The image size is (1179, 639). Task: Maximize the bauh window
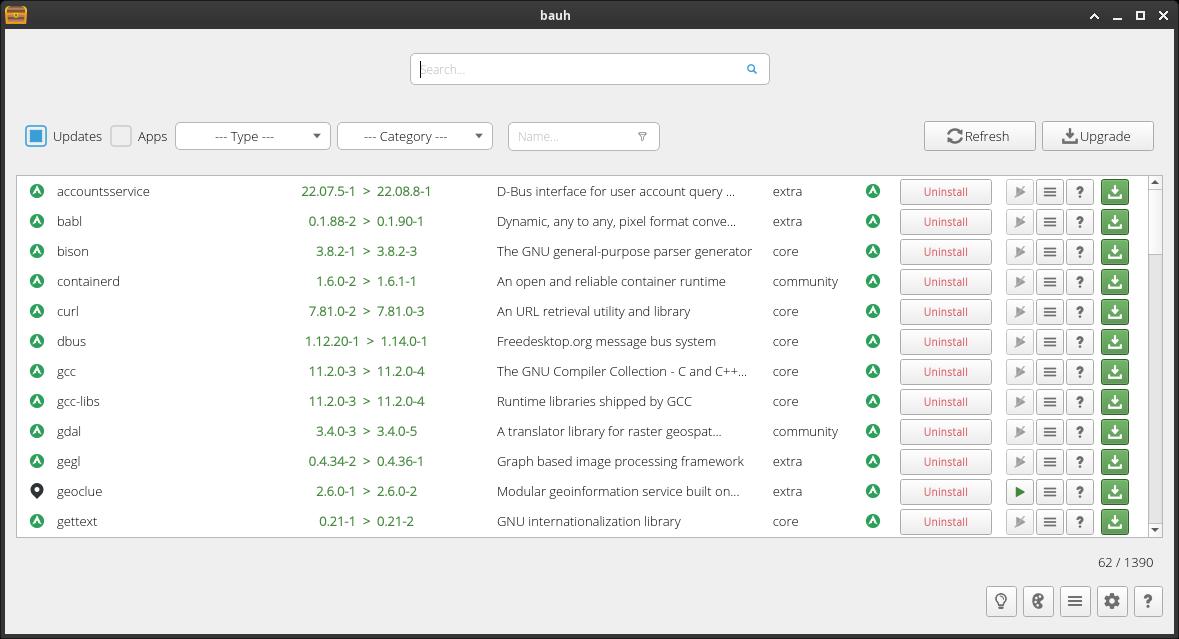point(1140,15)
